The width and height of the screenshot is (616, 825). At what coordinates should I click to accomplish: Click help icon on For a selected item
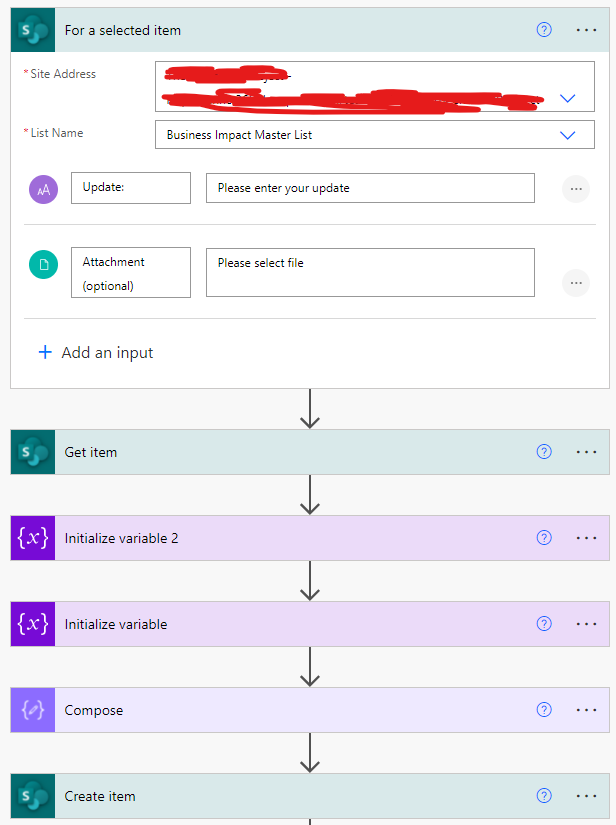pyautogui.click(x=544, y=30)
